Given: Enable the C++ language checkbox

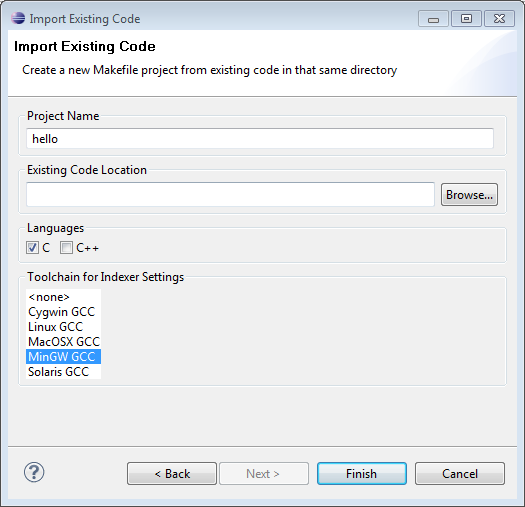Looking at the screenshot, I should coord(66,248).
